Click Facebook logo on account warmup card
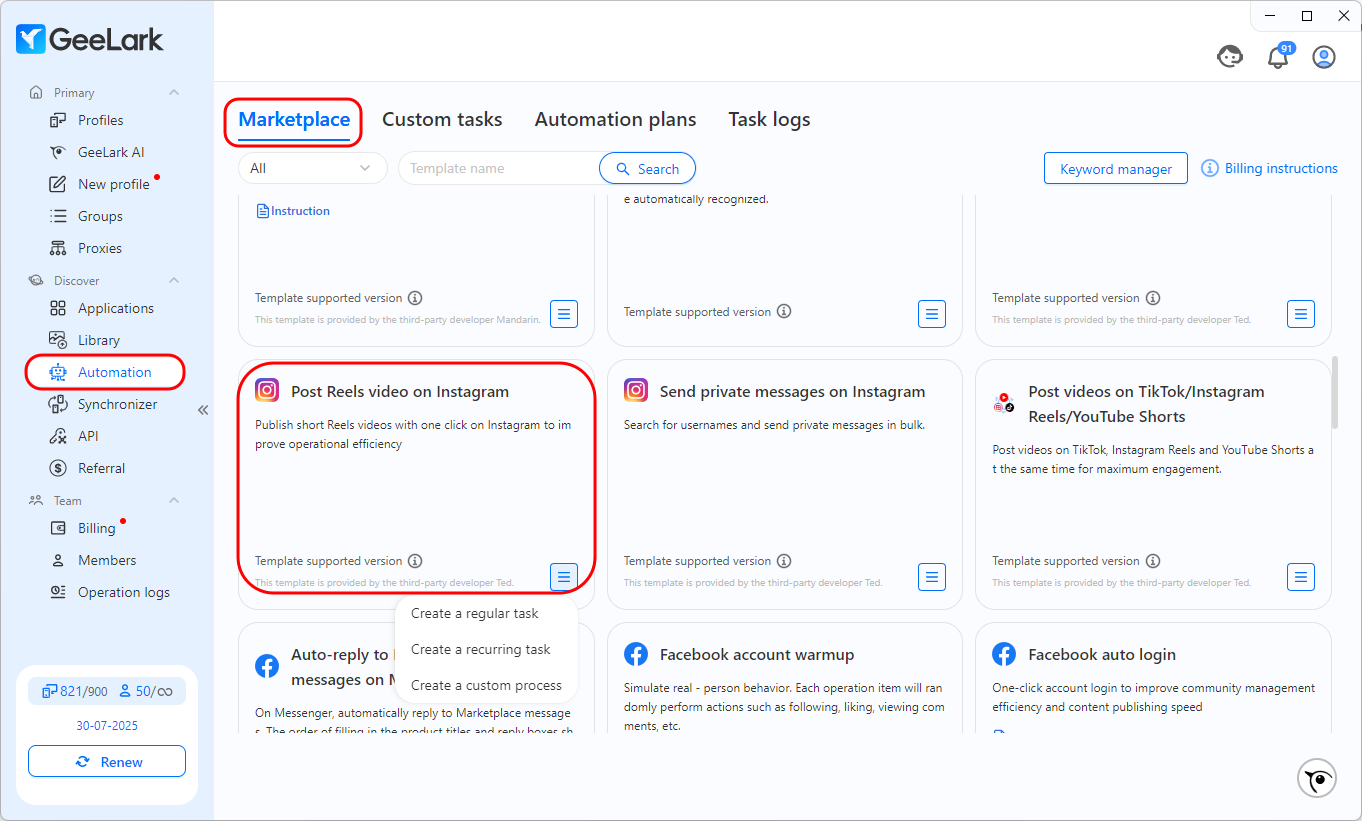 (x=636, y=654)
